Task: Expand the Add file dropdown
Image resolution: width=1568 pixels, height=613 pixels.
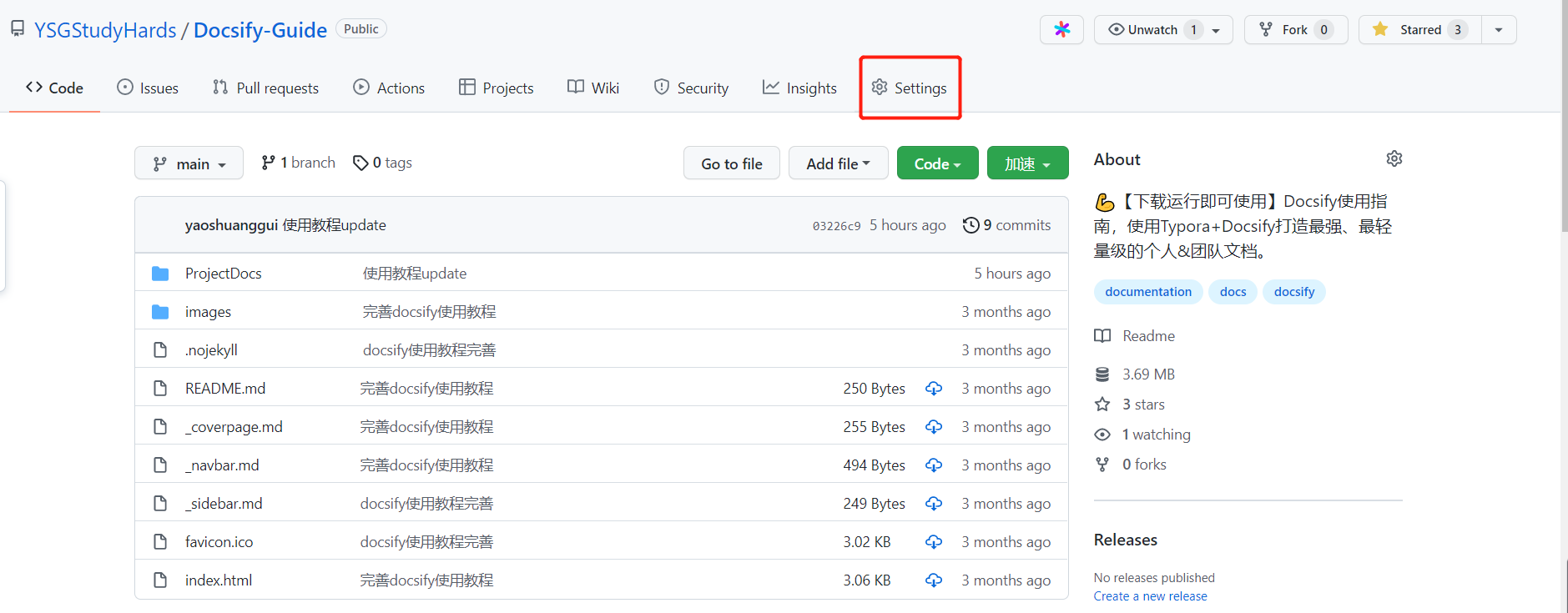Action: pos(838,163)
